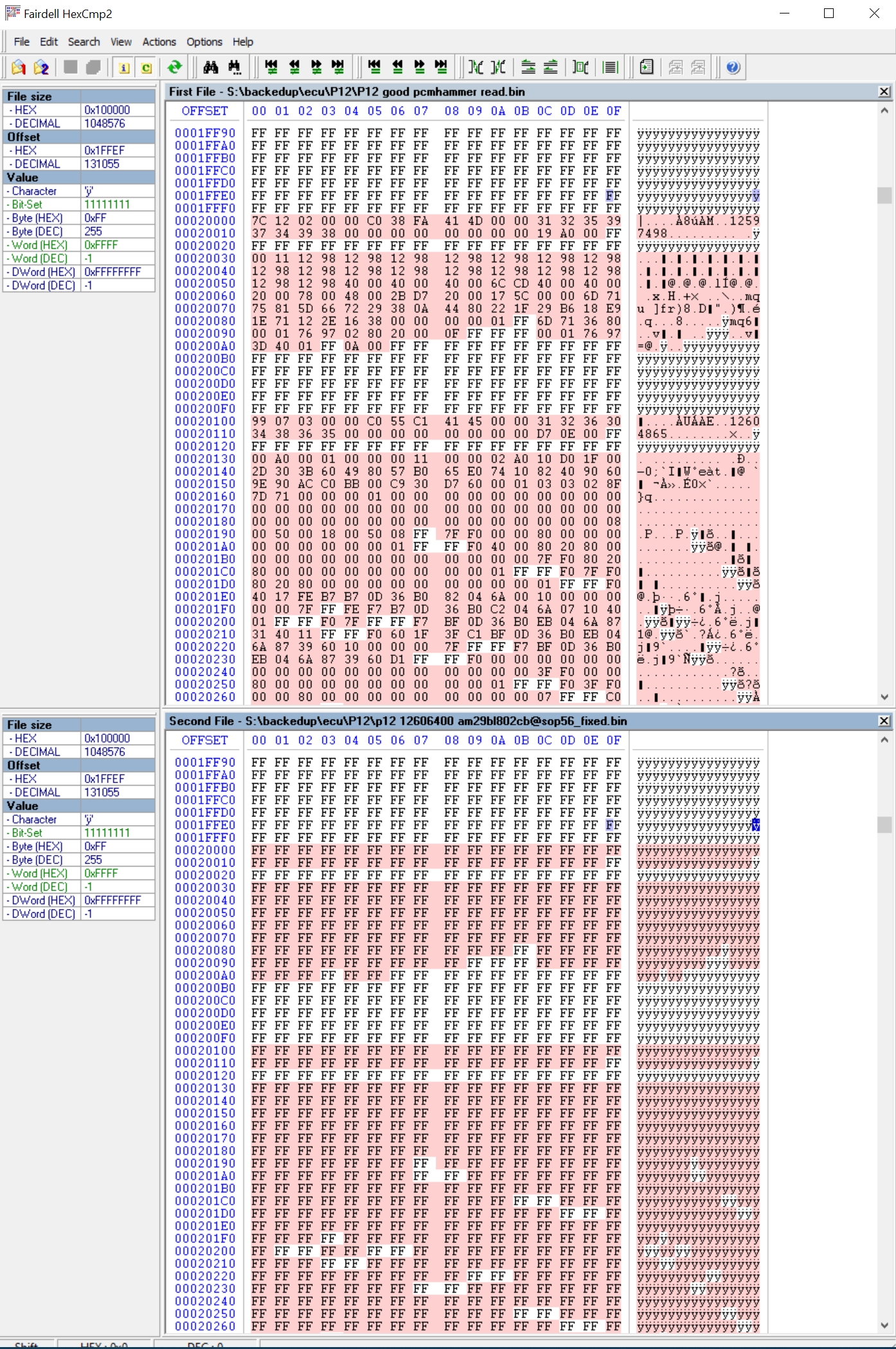Jump to last difference green arrow
This screenshot has width=896, height=1349.
pyautogui.click(x=338, y=67)
